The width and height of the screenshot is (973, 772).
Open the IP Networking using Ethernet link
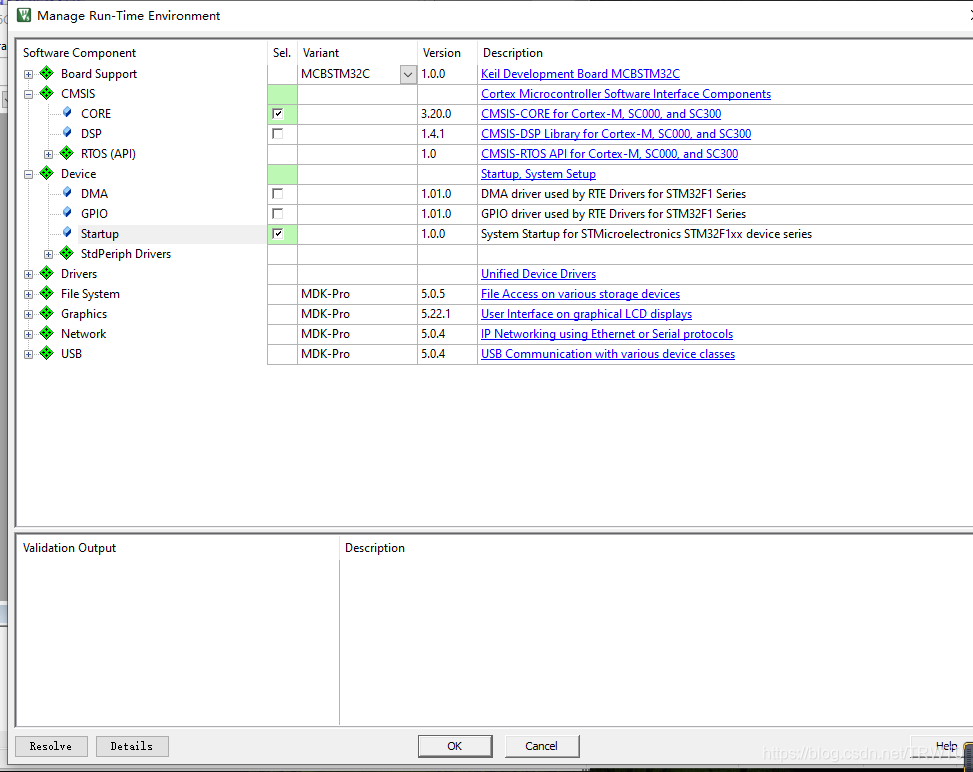click(x=607, y=334)
